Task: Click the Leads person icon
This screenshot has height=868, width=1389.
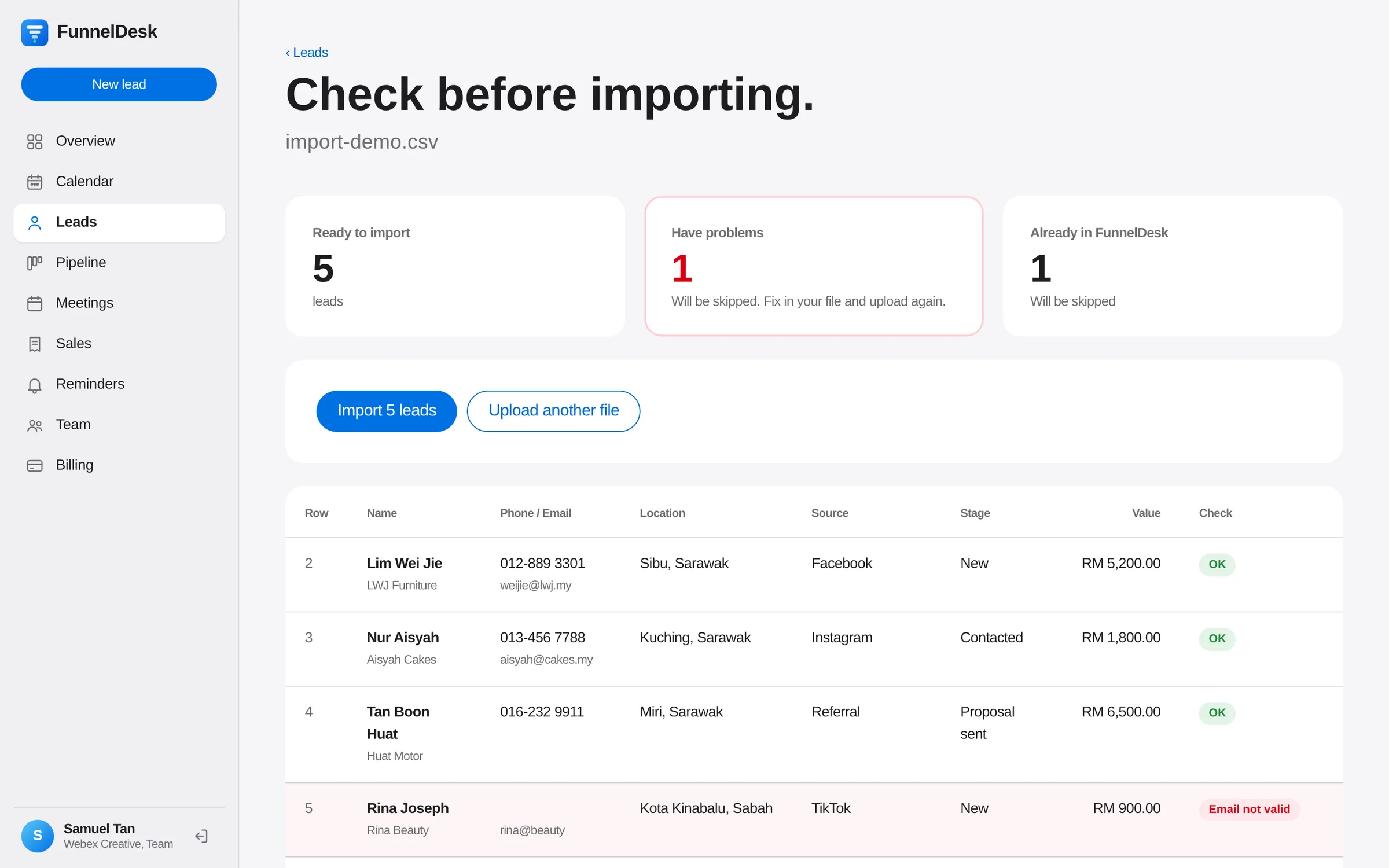Action: coord(35,222)
